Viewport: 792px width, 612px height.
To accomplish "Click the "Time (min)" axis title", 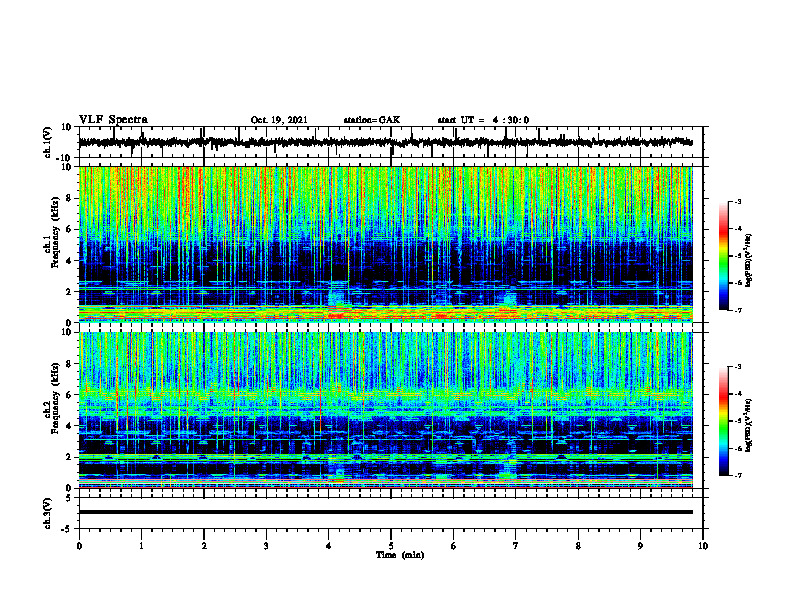I will tap(400, 555).
